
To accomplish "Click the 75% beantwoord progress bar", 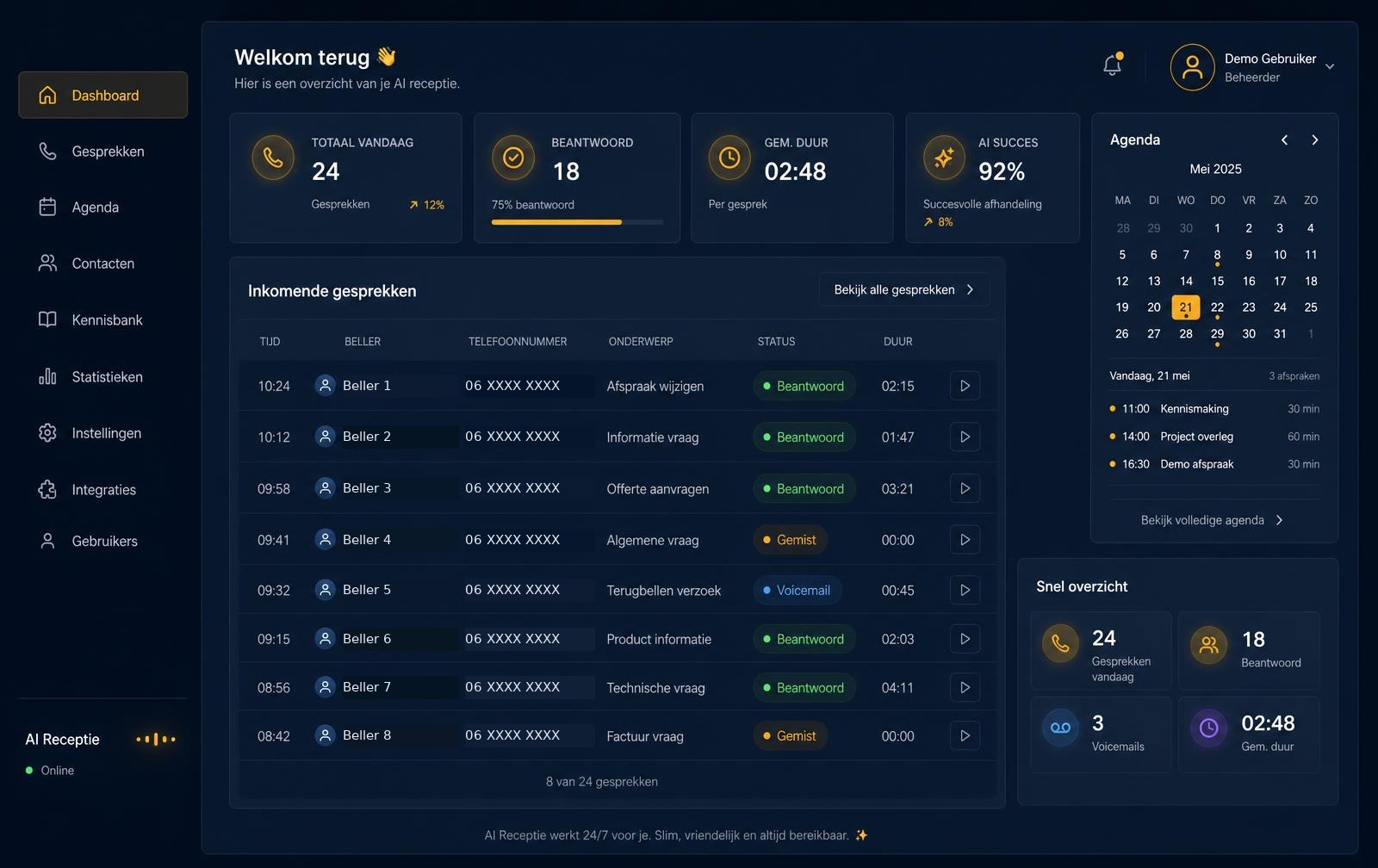I will [577, 222].
